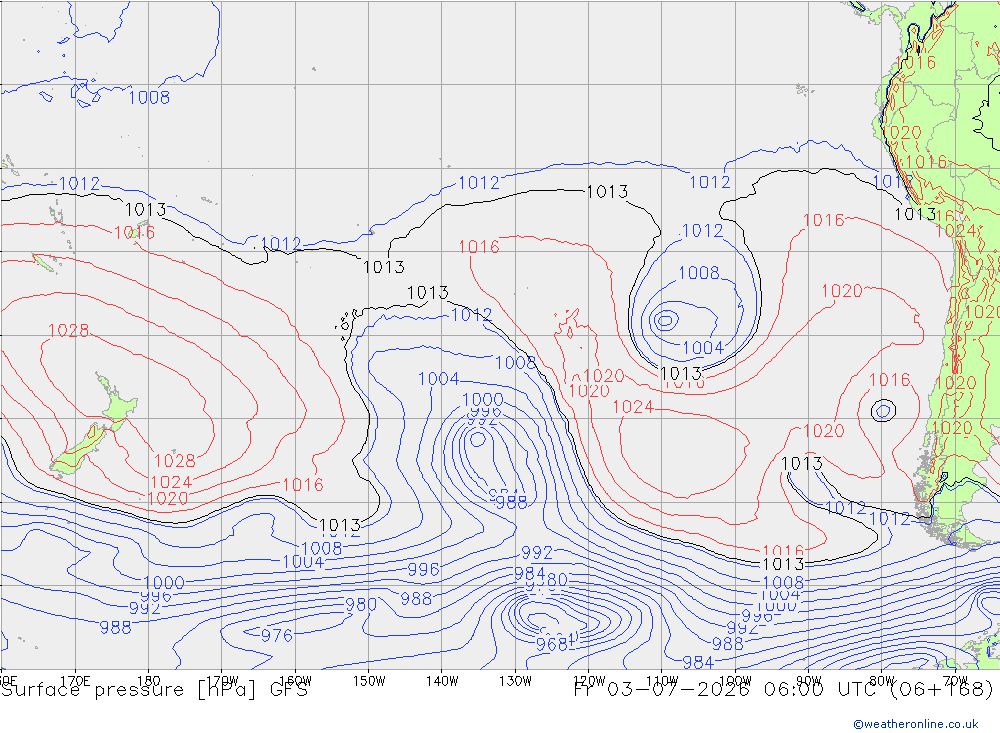Click the weatheronline.co.uk copyright text

tap(915, 723)
